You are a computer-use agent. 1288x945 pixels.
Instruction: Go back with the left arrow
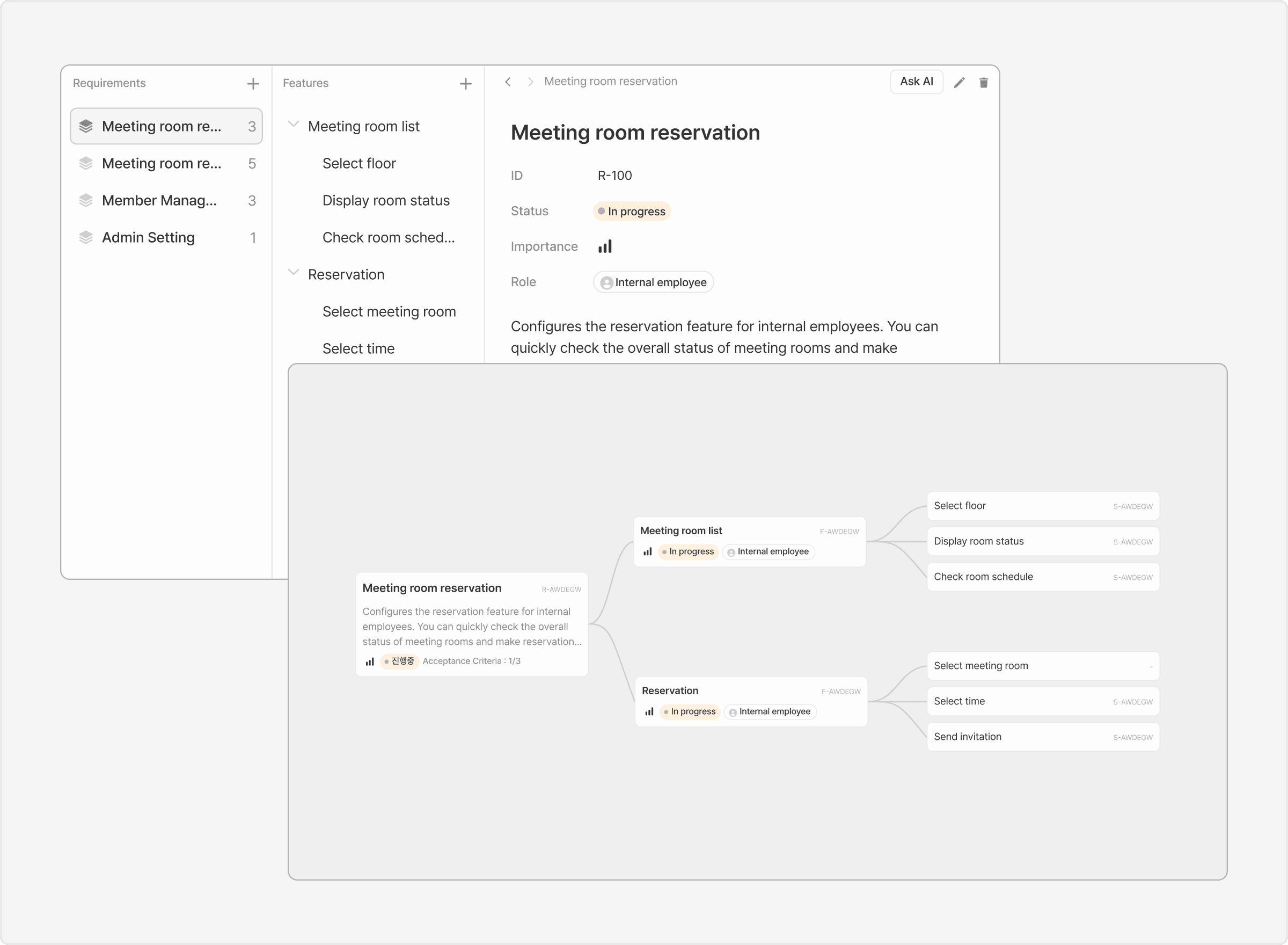508,82
